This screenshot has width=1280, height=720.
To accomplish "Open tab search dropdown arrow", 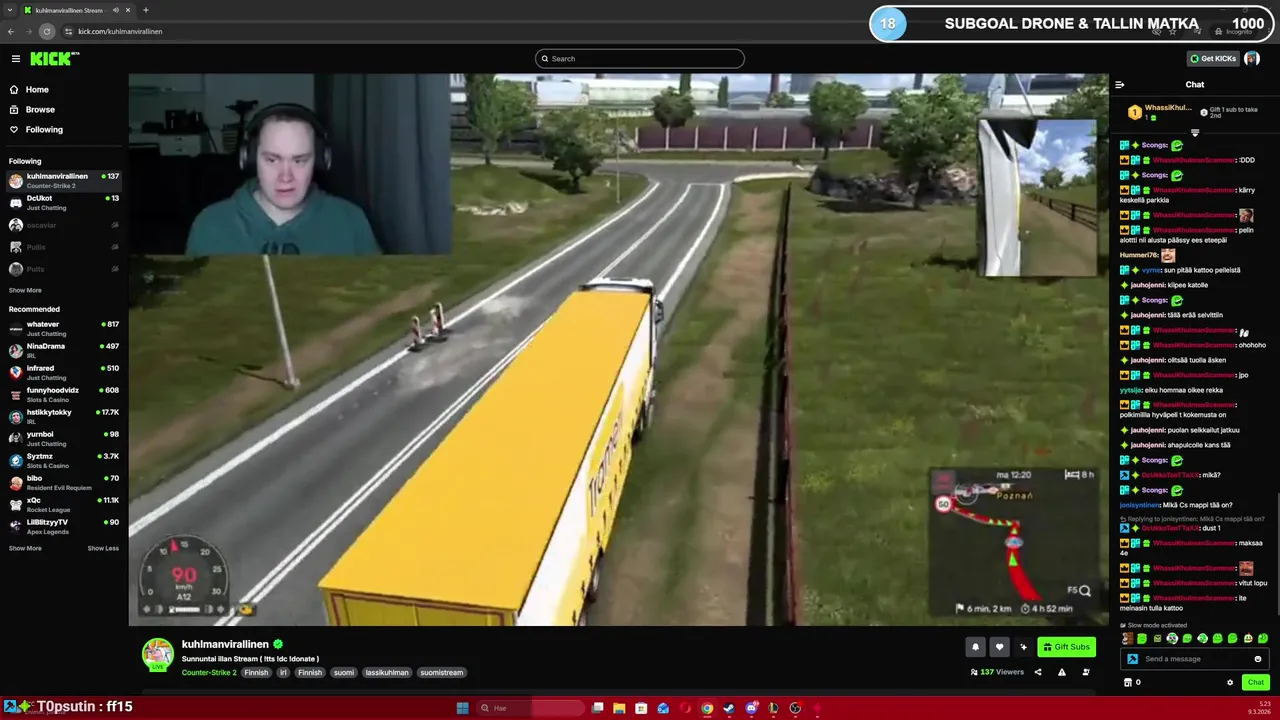I will 9,10.
